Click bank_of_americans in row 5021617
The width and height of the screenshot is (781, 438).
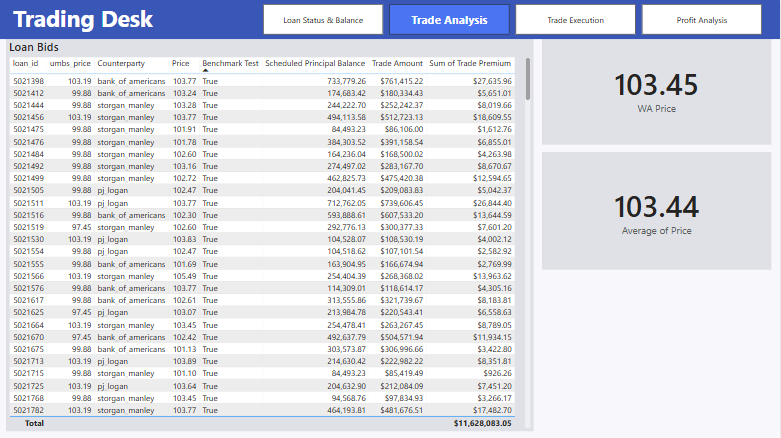[x=131, y=300]
